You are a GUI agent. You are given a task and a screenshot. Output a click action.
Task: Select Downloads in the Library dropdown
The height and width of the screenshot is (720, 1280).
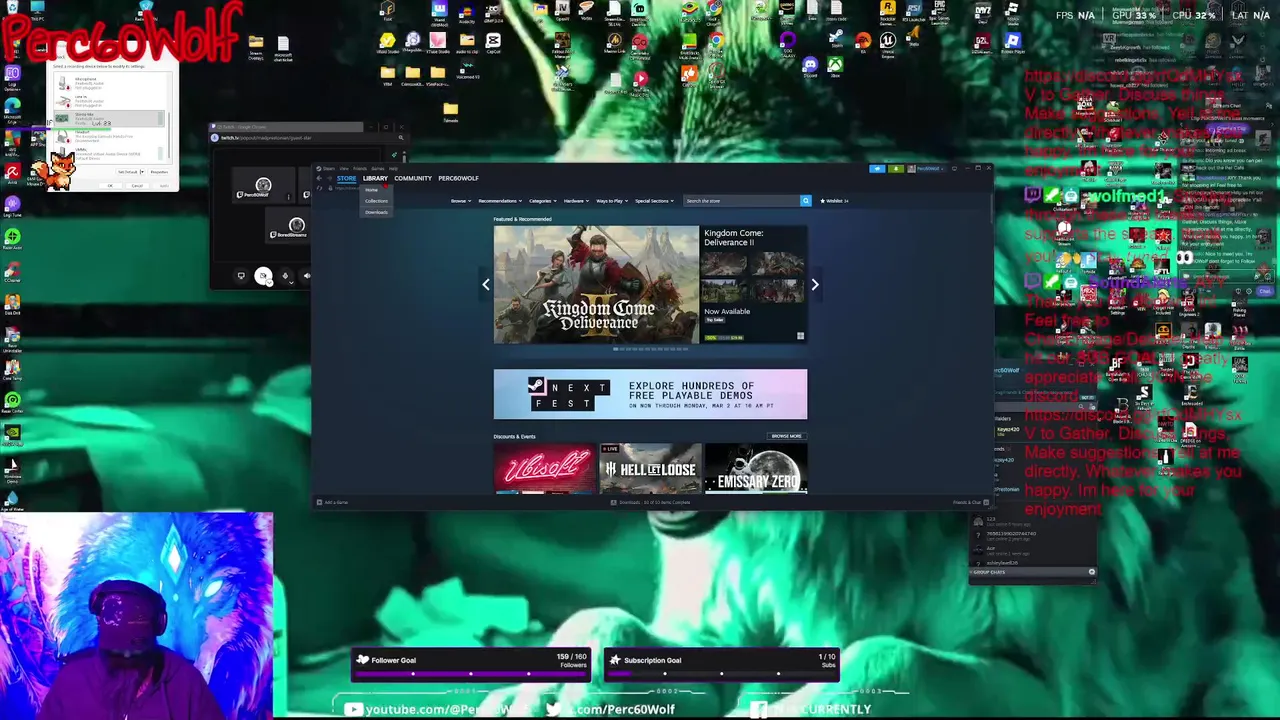376,212
